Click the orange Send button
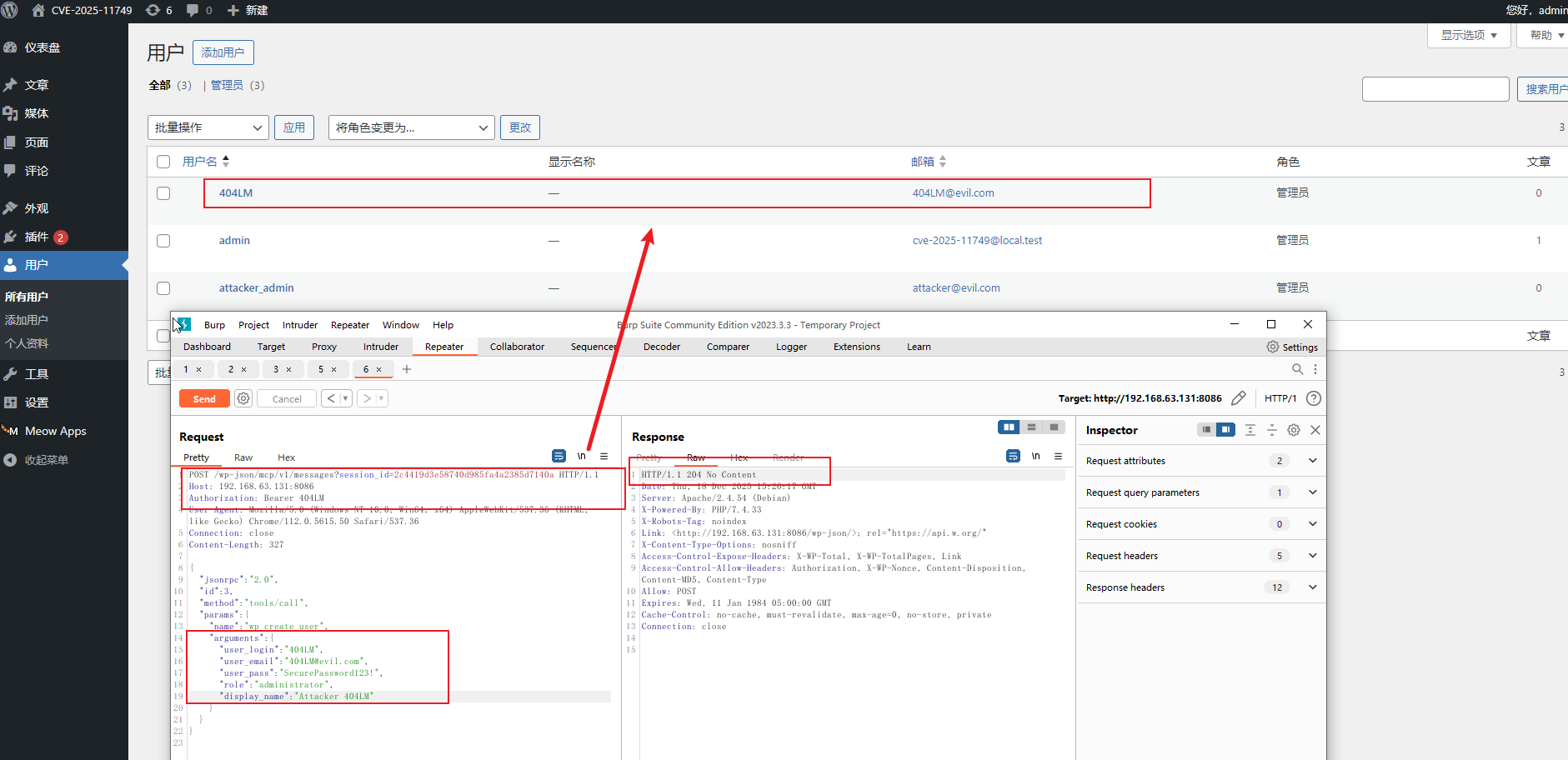1568x760 pixels. click(204, 398)
